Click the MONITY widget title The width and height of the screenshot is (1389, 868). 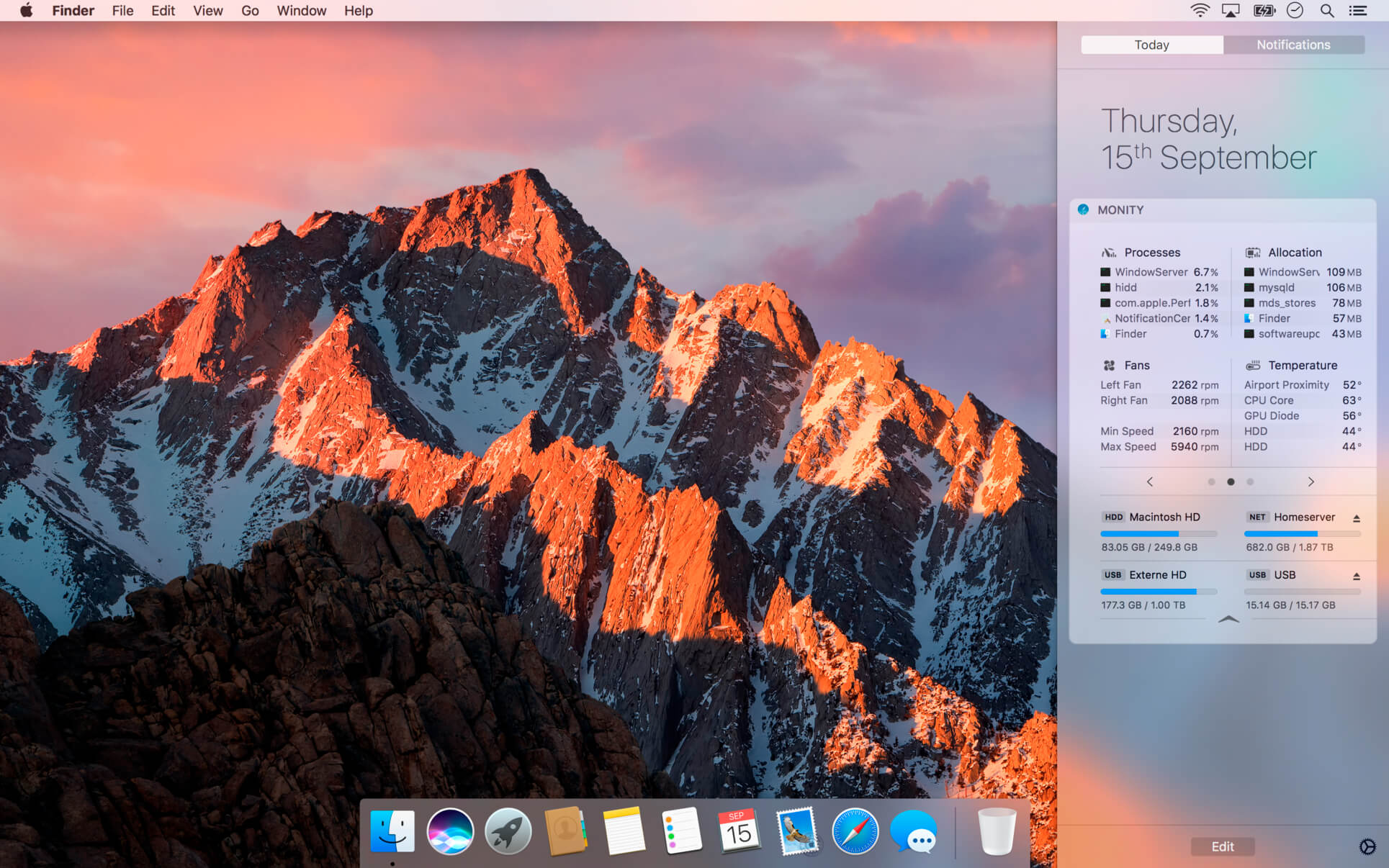coord(1120,209)
